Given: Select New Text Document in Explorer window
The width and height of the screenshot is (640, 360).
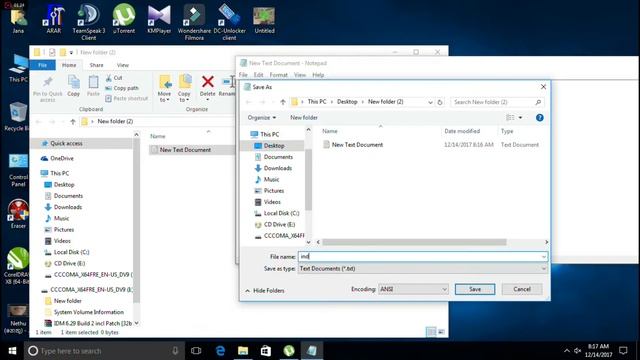Looking at the screenshot, I should tap(185, 150).
